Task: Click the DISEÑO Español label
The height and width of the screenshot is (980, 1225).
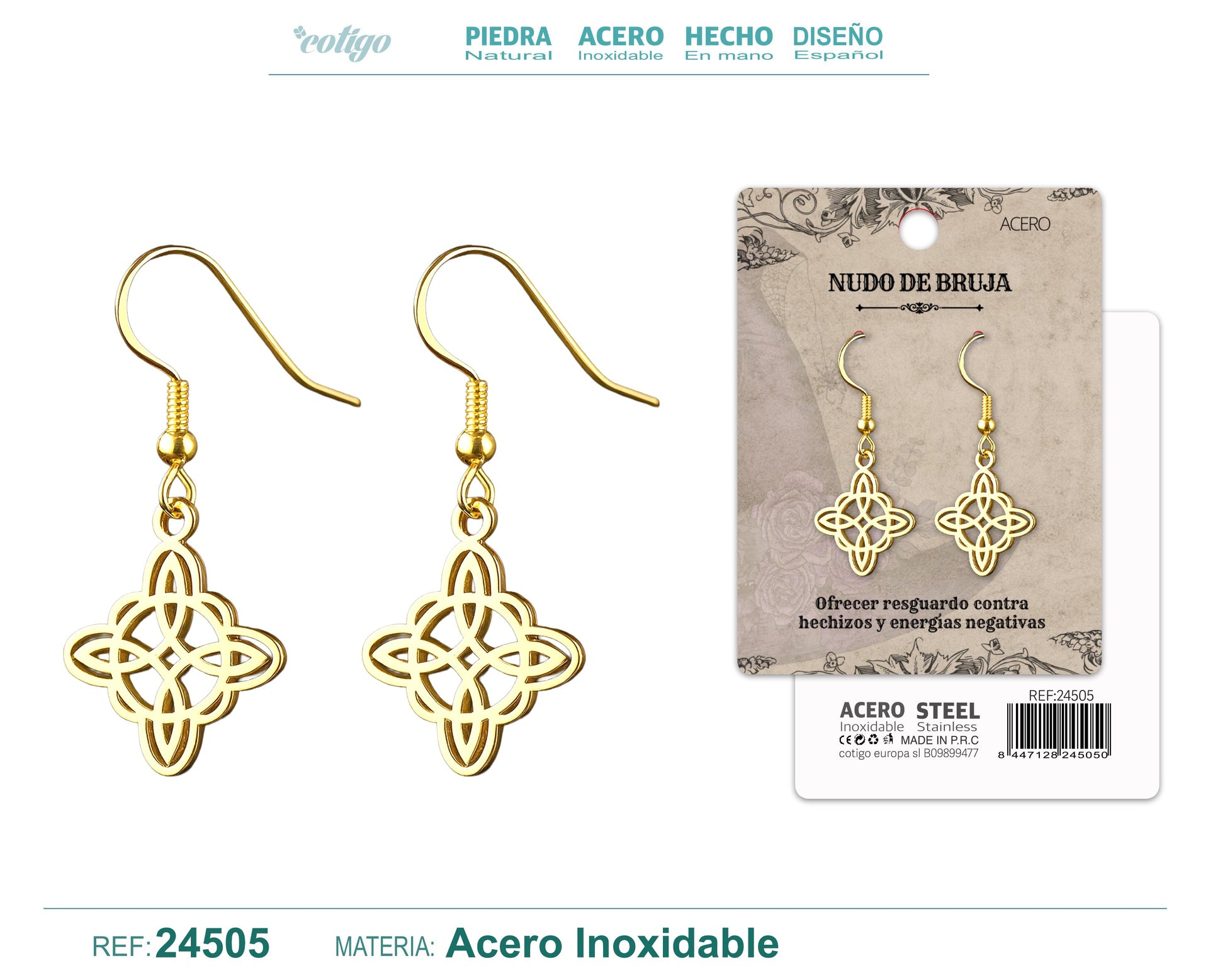Action: (838, 43)
